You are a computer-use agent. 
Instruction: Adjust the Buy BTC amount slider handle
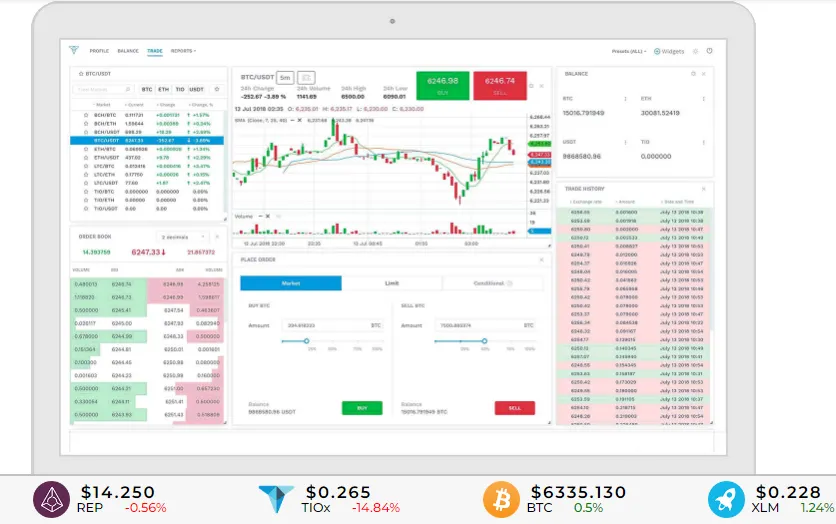coord(307,341)
